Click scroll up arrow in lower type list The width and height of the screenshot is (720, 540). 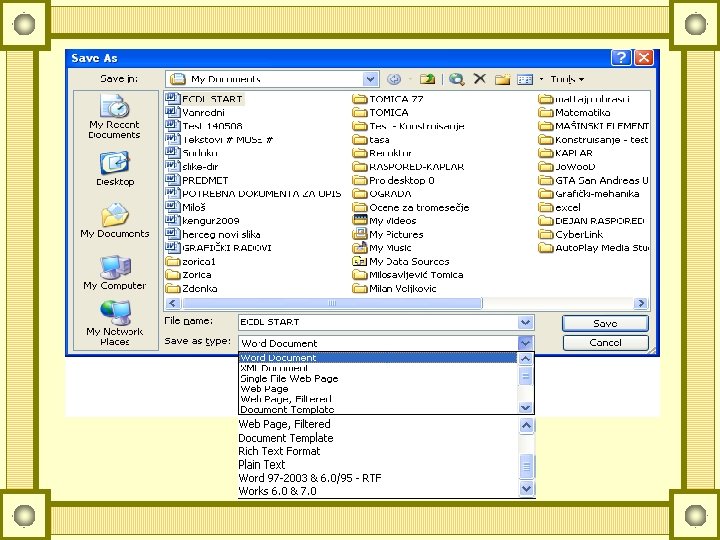click(x=526, y=426)
